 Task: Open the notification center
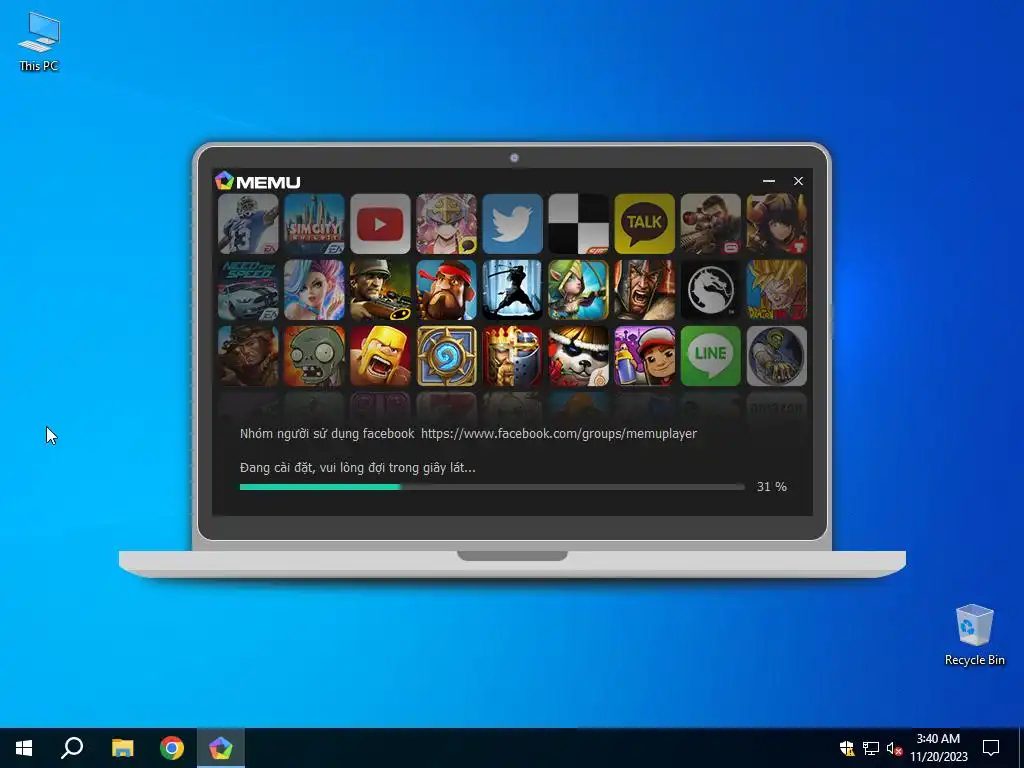(x=991, y=748)
